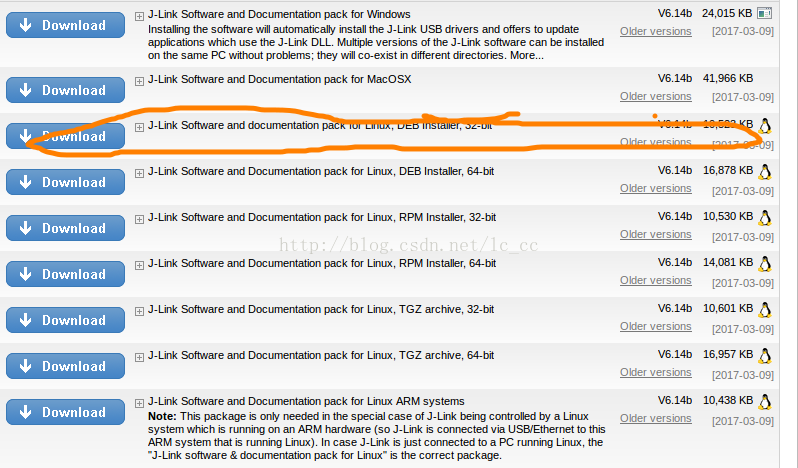Select the 'Linux, RPM Installer, 32-bit' title

pos(430,217)
